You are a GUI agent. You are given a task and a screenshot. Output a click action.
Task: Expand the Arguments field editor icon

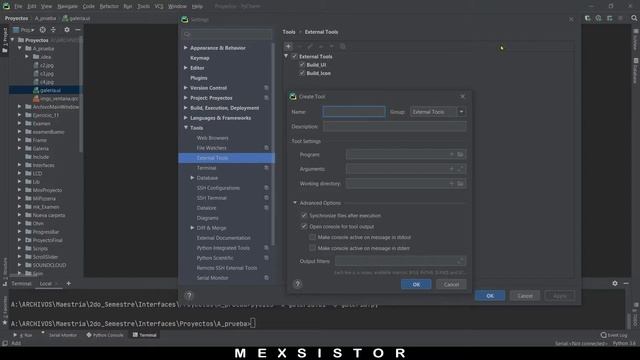click(461, 169)
